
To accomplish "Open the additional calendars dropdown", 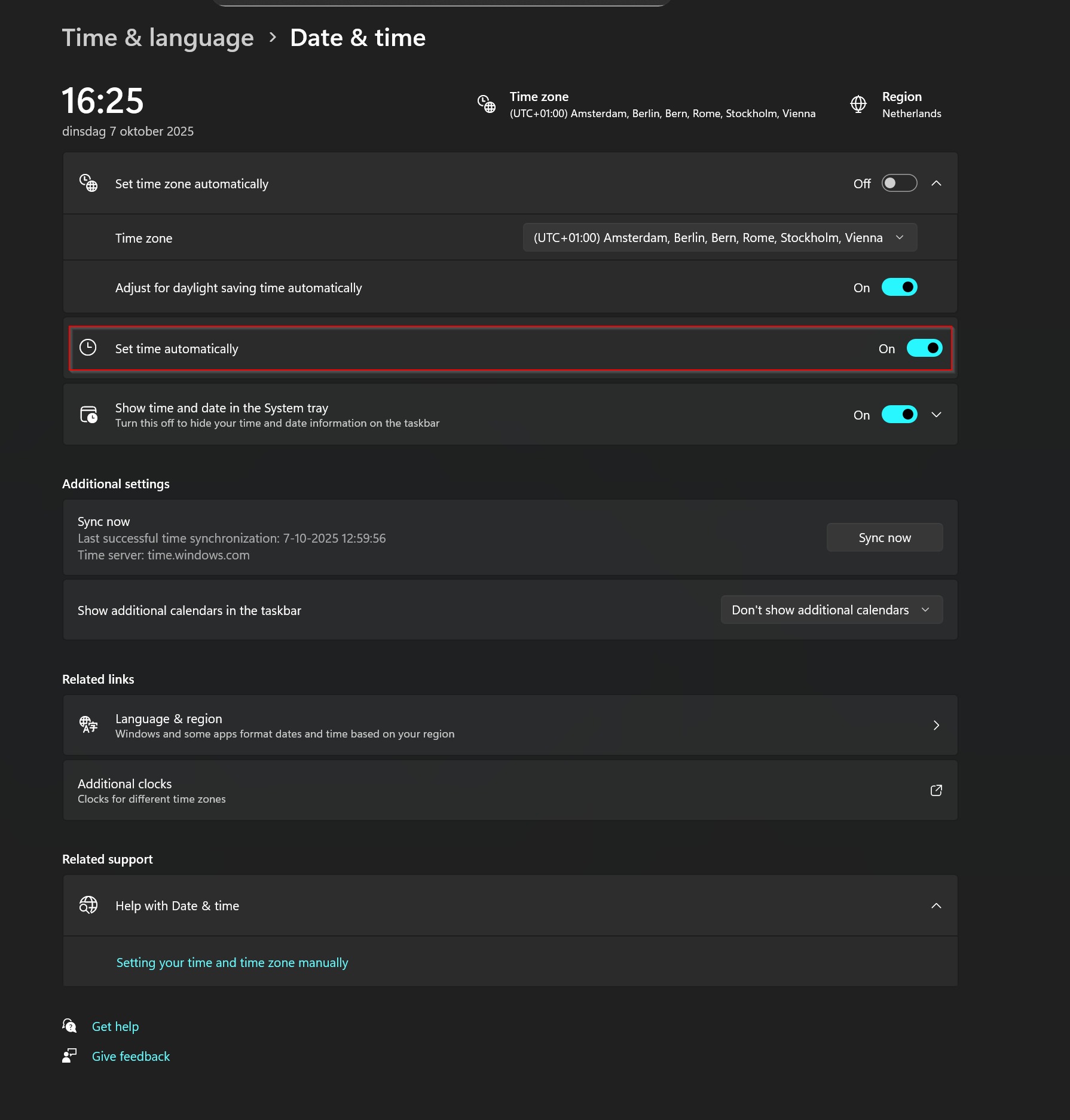I will click(831, 610).
